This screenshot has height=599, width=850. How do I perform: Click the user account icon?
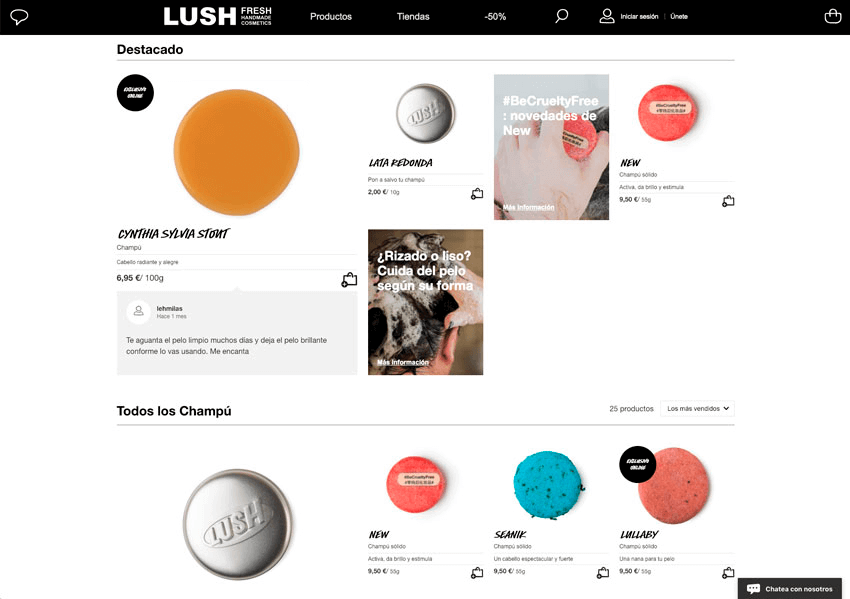607,16
